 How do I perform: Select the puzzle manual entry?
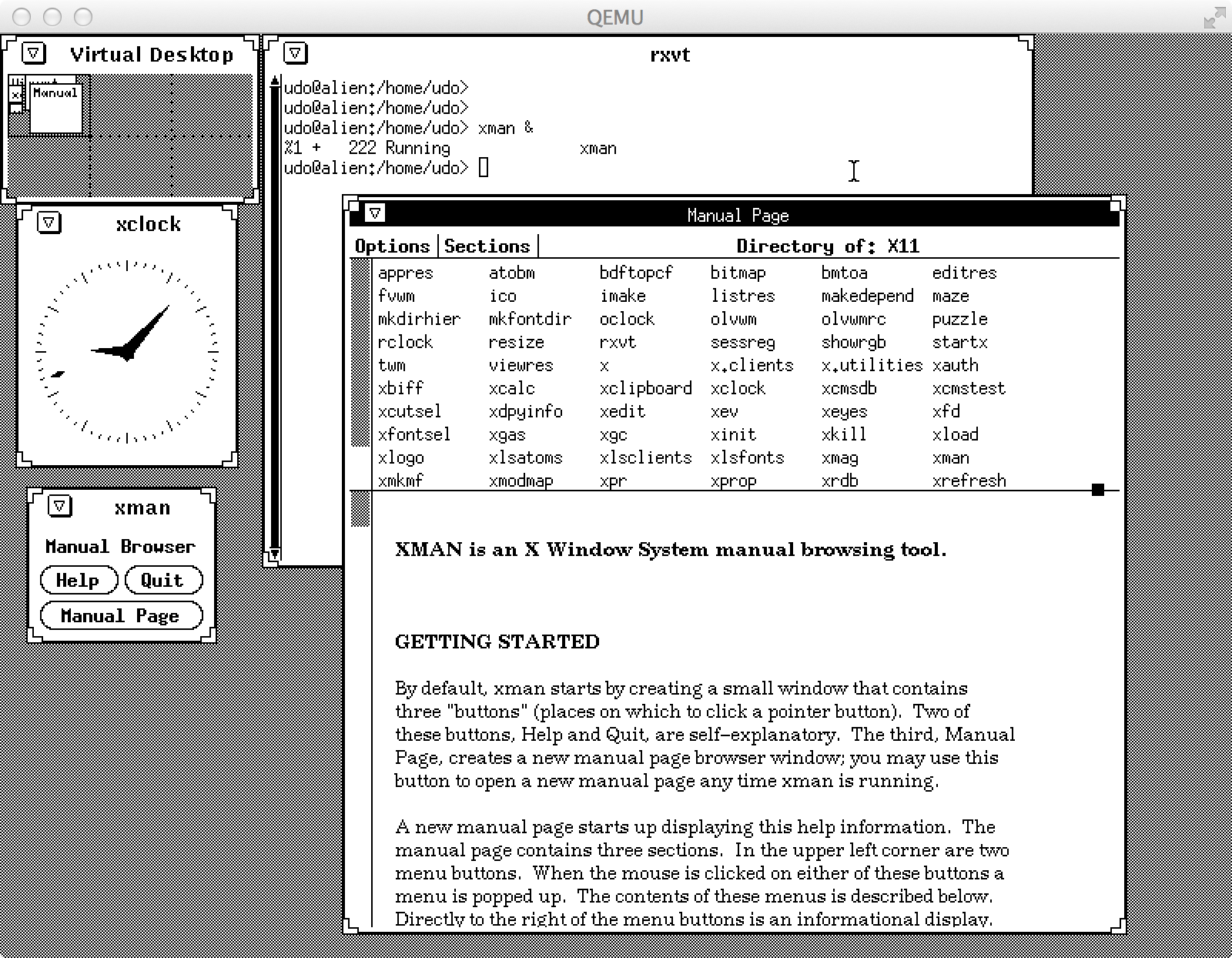tap(959, 319)
